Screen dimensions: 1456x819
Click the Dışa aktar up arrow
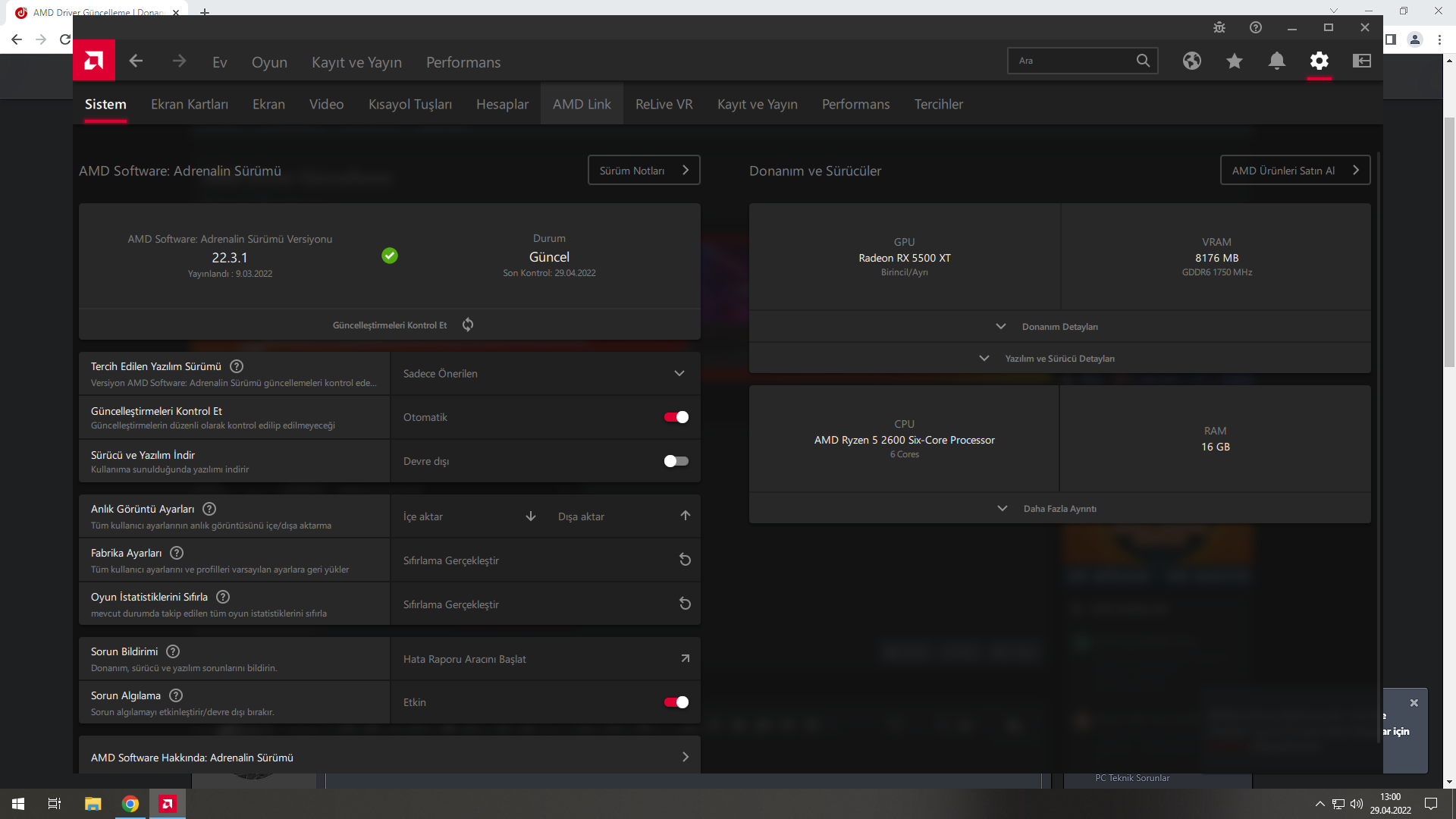click(686, 516)
